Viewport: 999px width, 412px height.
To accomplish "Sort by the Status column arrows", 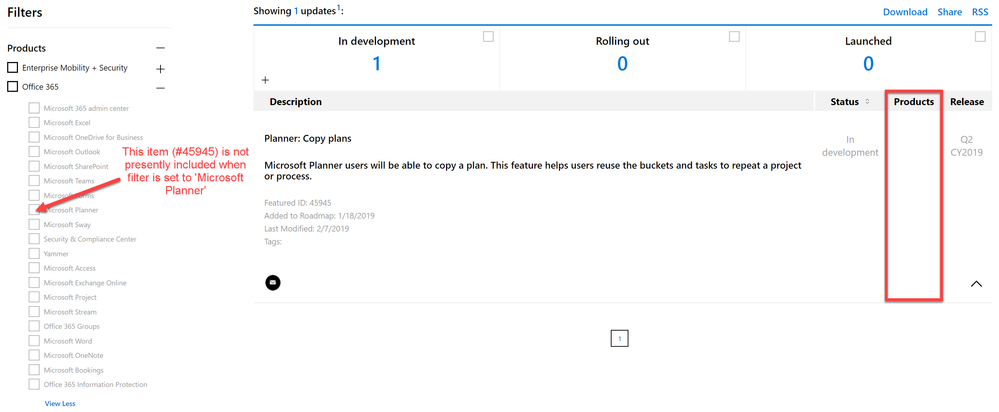I will pyautogui.click(x=866, y=102).
